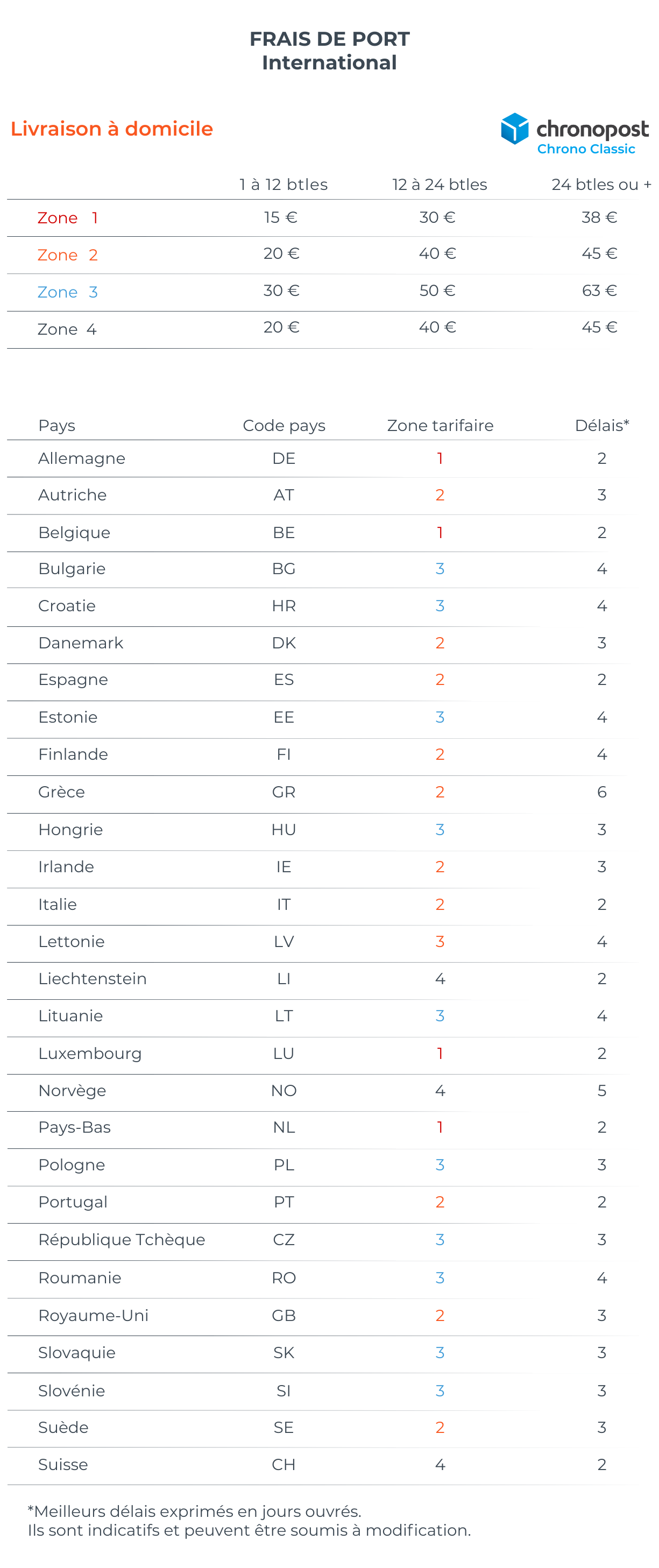Click the République Tchèque row name
This screenshot has width=659, height=1568.
pos(122,1240)
